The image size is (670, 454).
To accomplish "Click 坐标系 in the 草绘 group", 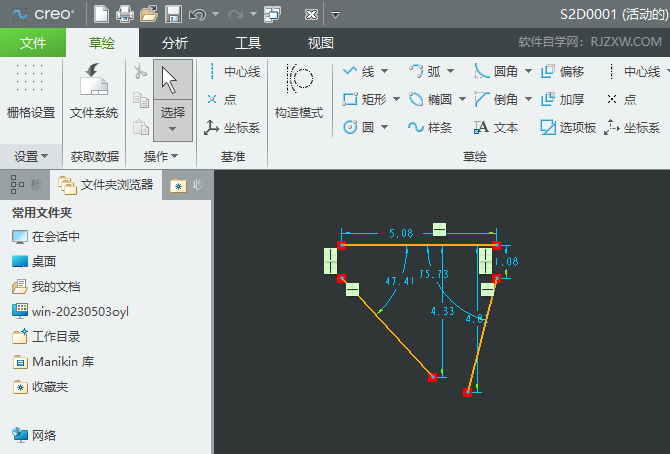I will tap(632, 127).
